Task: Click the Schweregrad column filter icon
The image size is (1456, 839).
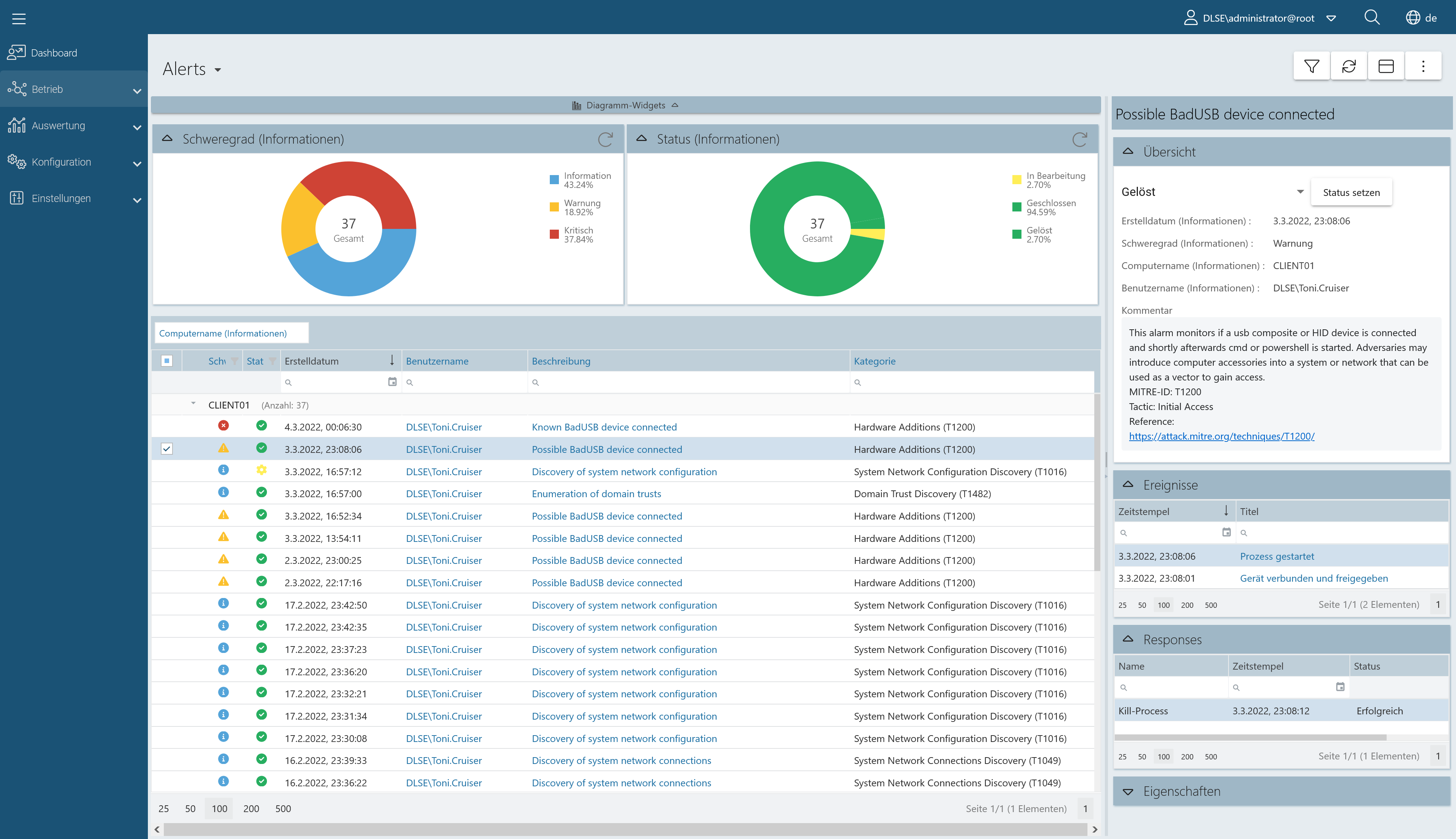Action: [234, 361]
